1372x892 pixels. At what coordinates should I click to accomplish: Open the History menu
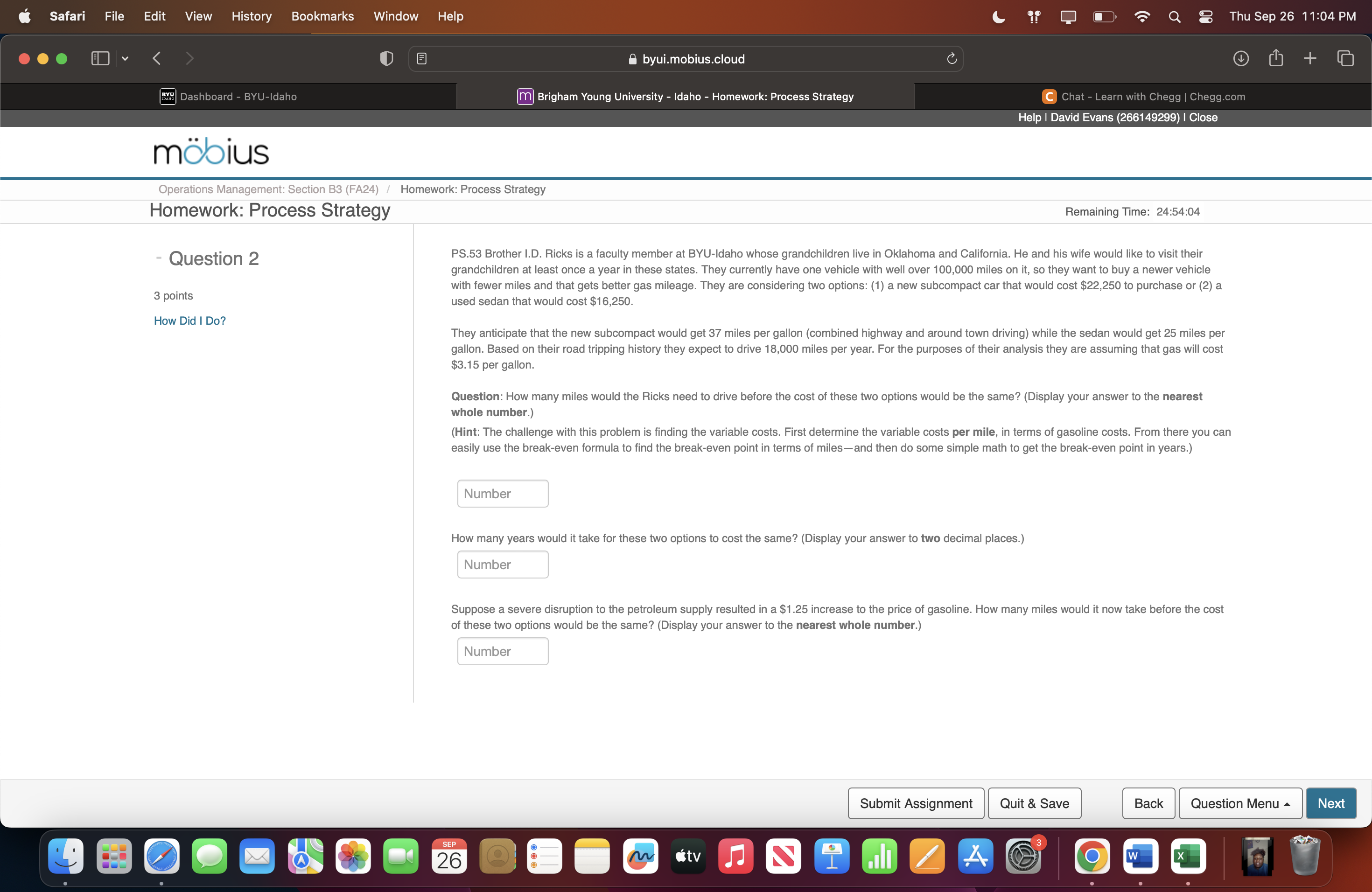pyautogui.click(x=252, y=17)
